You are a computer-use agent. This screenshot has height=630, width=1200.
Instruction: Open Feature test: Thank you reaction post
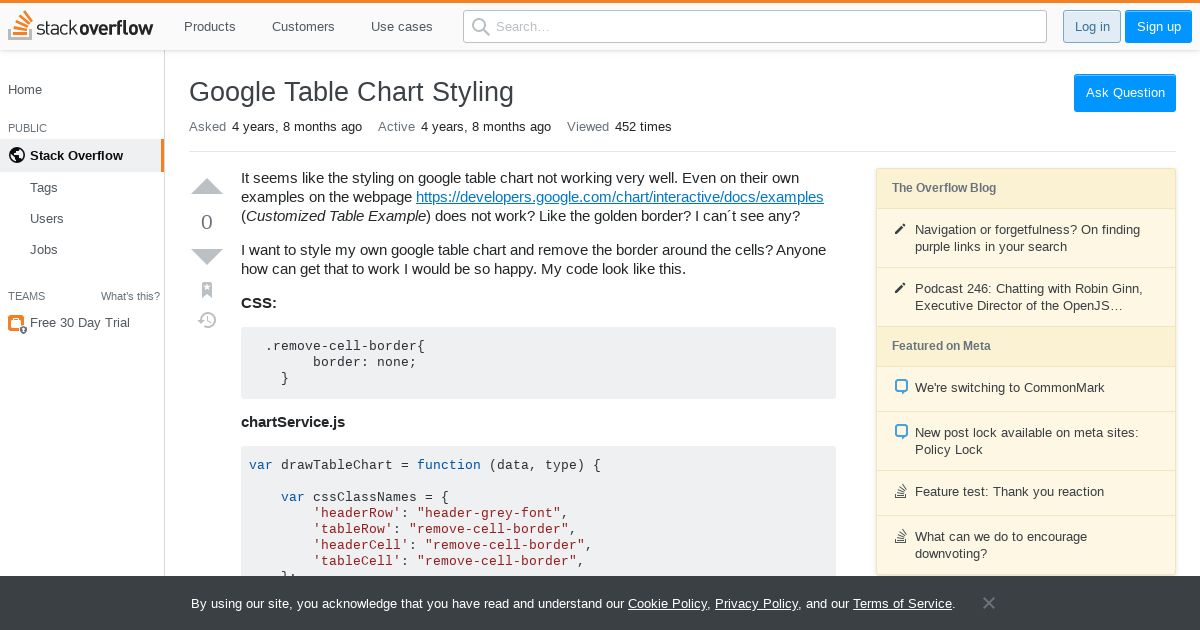1009,491
